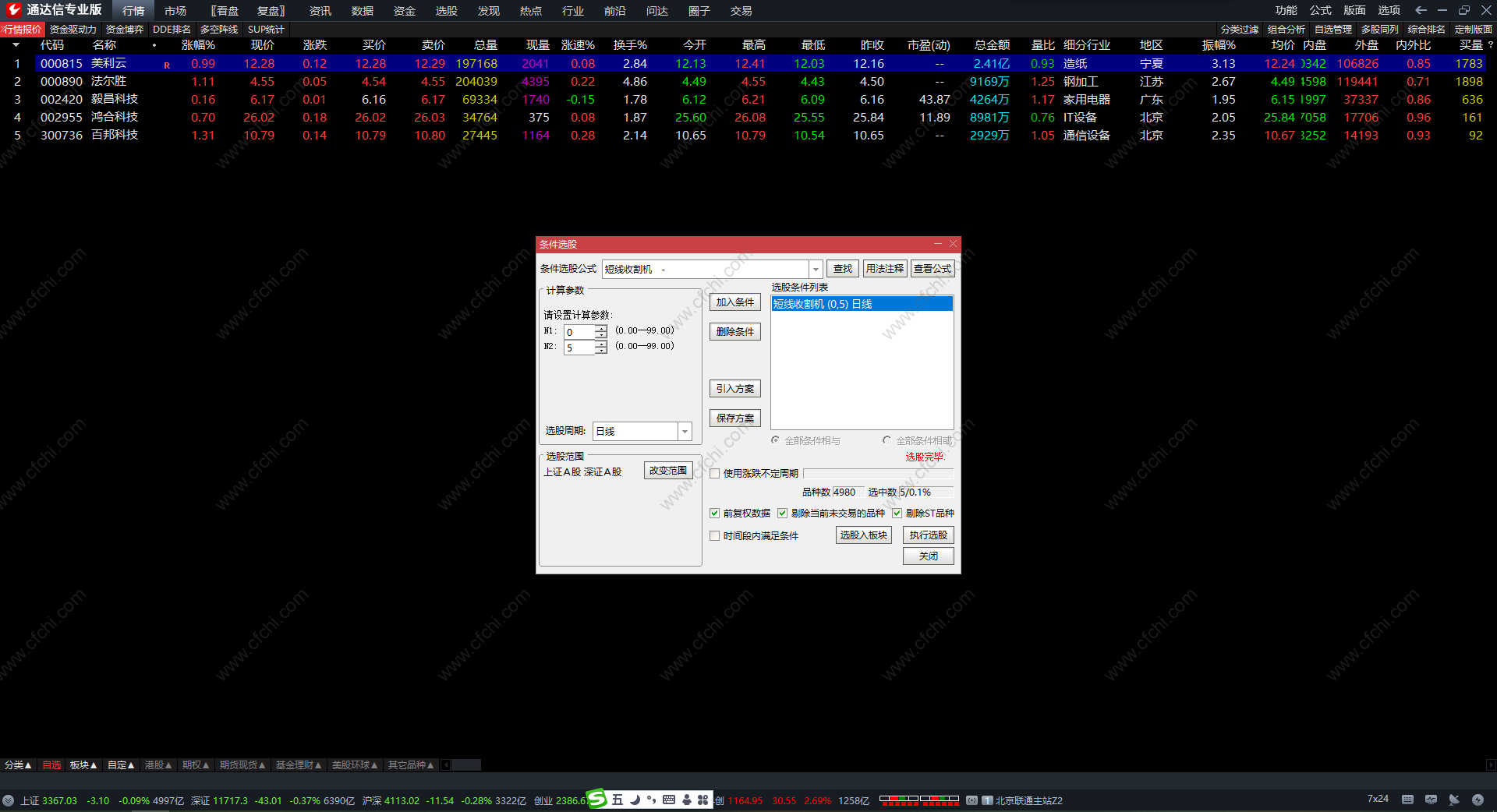Click the Tongdaxin logo icon
This screenshot has width=1497, height=812.
click(14, 9)
